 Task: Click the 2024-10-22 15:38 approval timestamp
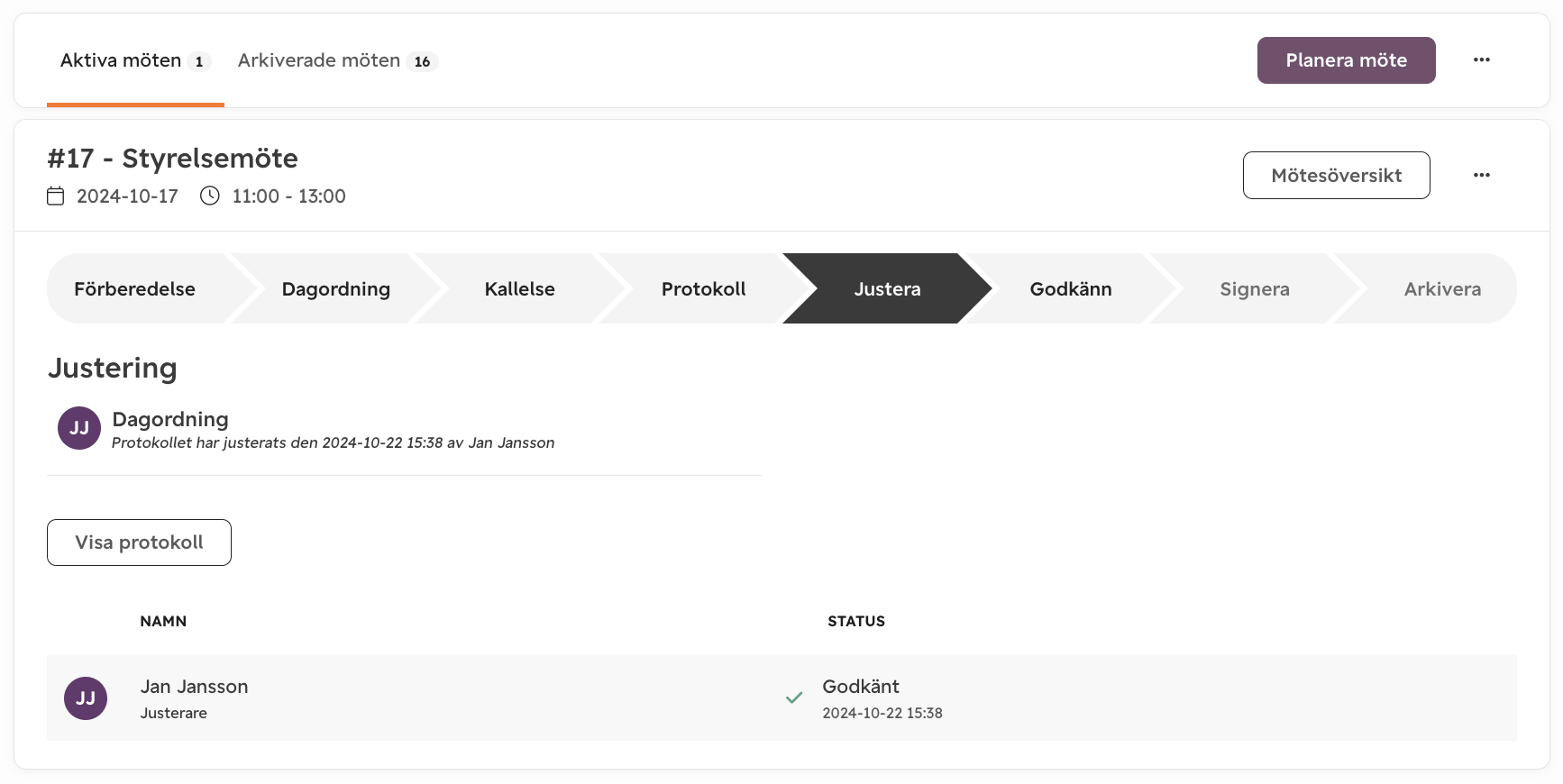click(x=882, y=713)
